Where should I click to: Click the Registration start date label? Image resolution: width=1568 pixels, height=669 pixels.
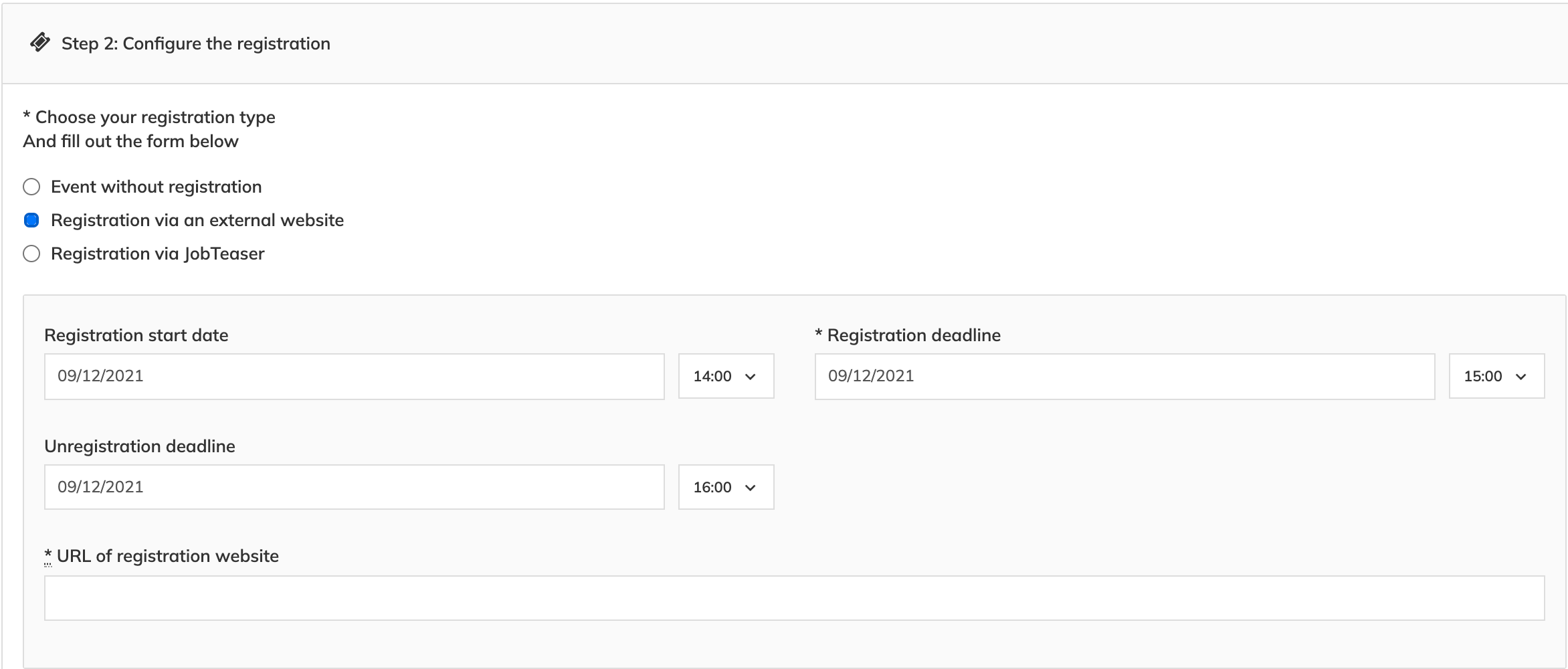[x=136, y=335]
